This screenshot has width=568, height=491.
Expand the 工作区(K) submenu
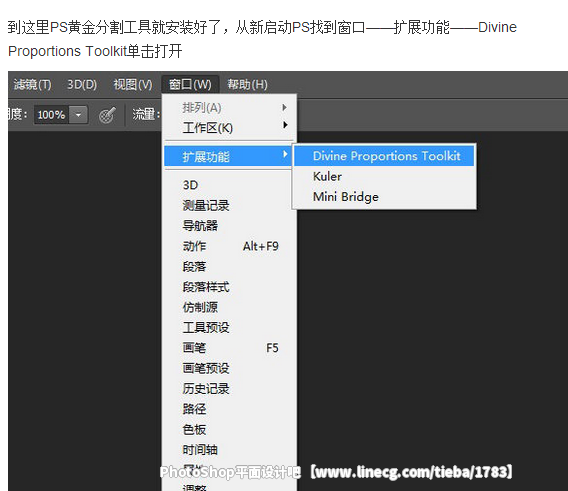[x=230, y=128]
